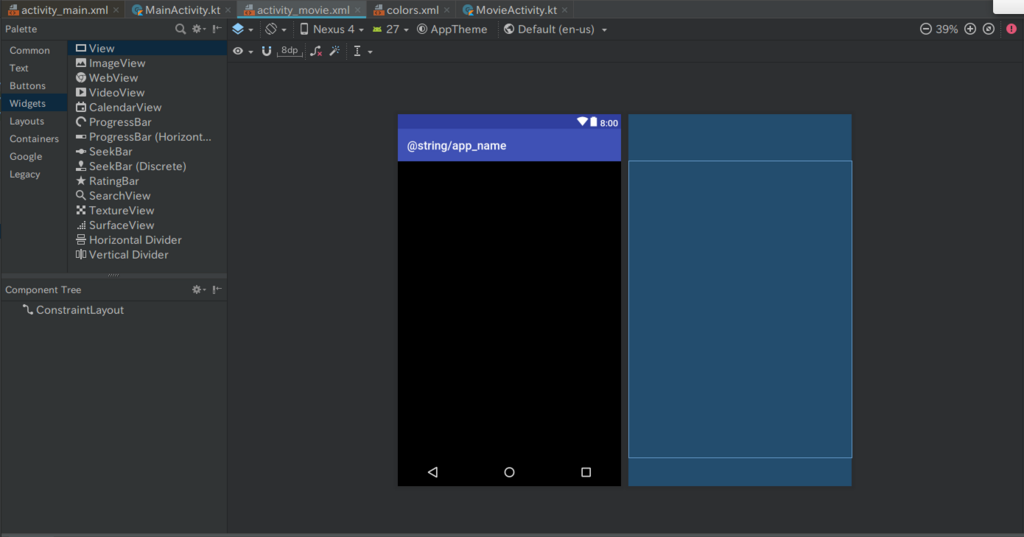Click the black design preview area
The width and height of the screenshot is (1024, 537).
[x=509, y=309]
